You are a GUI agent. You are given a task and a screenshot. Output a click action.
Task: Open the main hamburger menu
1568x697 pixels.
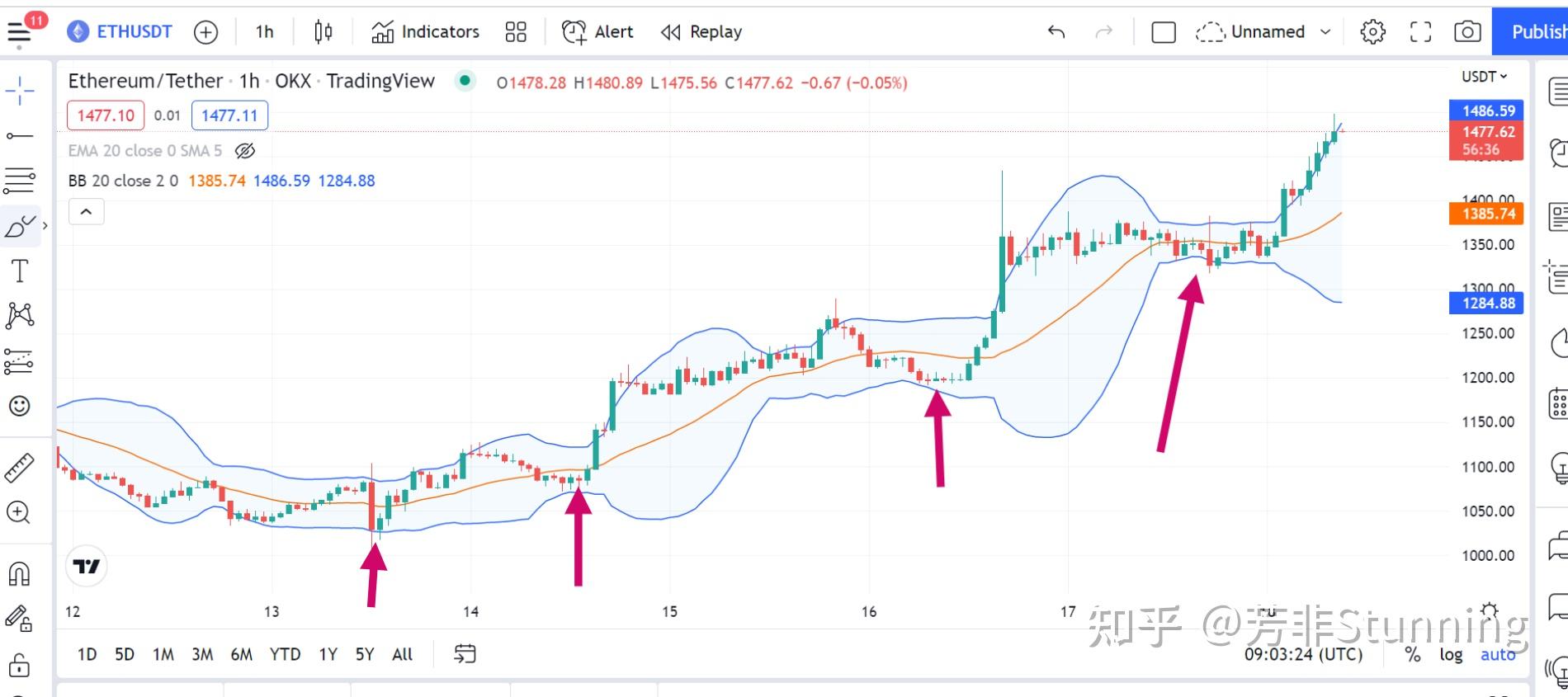tap(20, 31)
